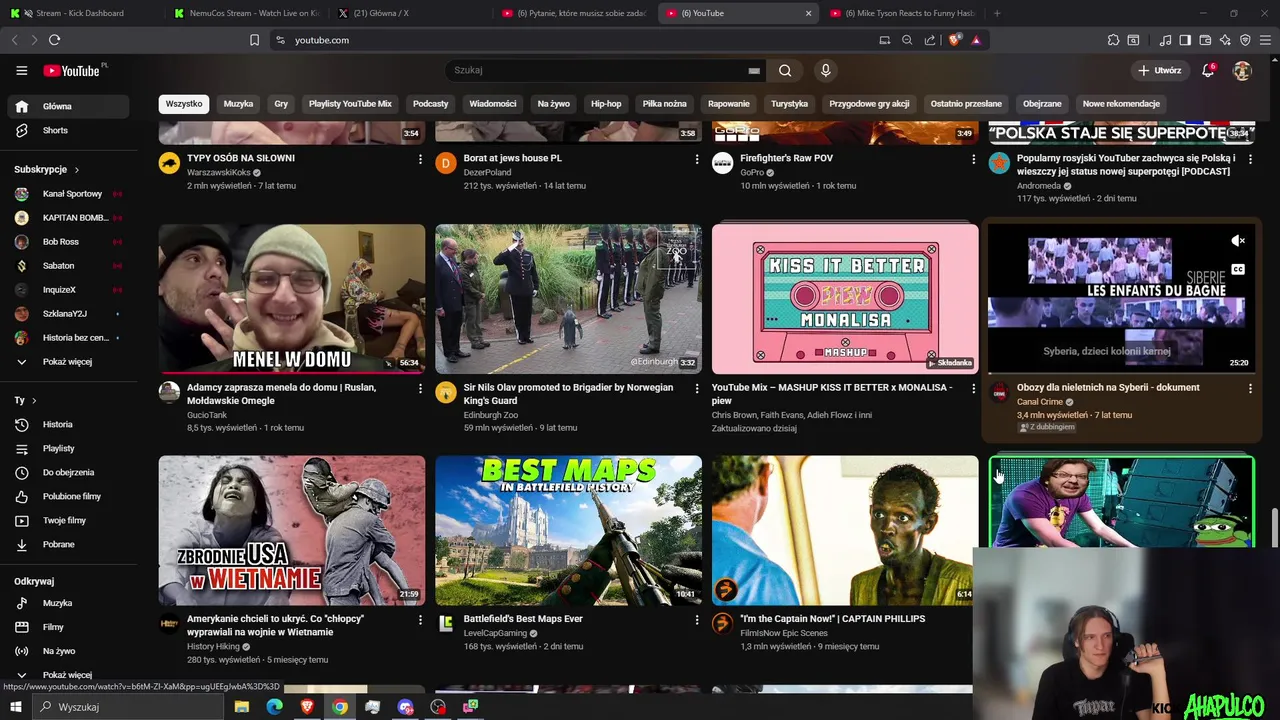Open the on-screen keyboard icon in search box

pyautogui.click(x=754, y=71)
